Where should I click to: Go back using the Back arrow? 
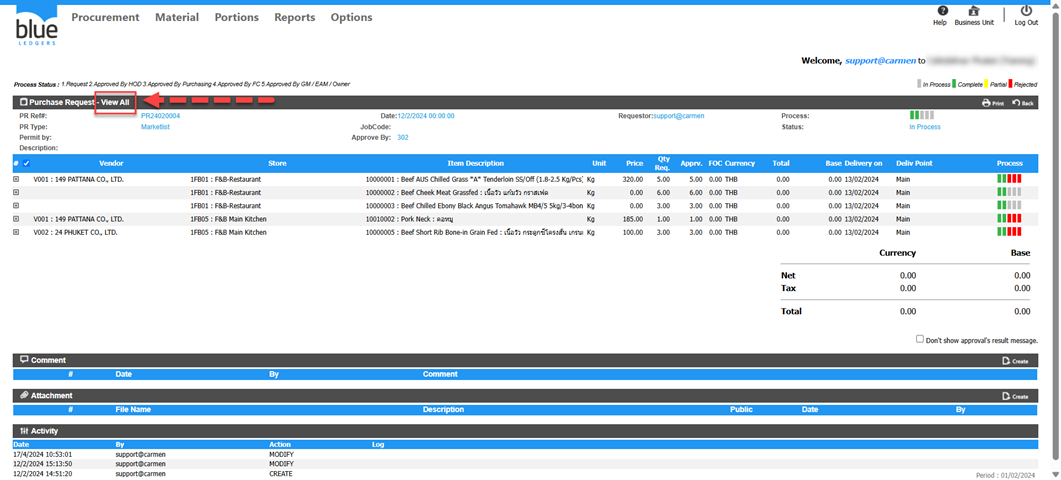point(1023,102)
